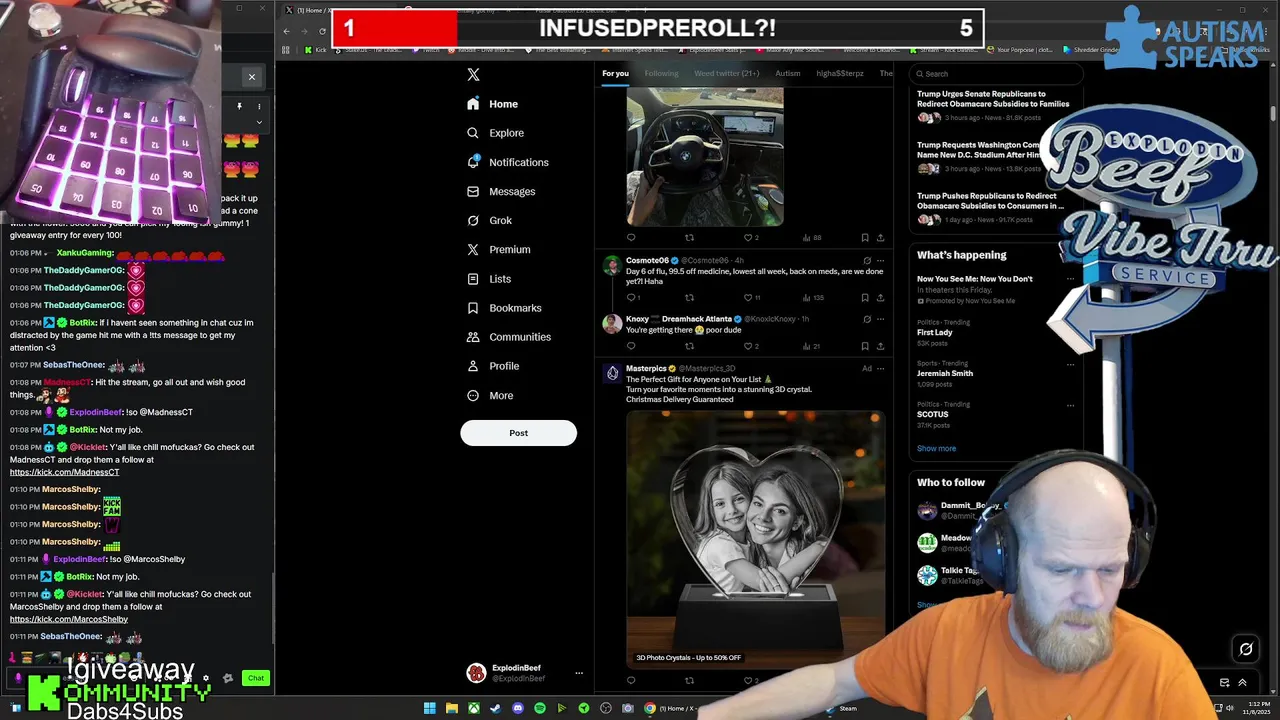Open the BMW steering wheel video thumbnail

(x=705, y=156)
